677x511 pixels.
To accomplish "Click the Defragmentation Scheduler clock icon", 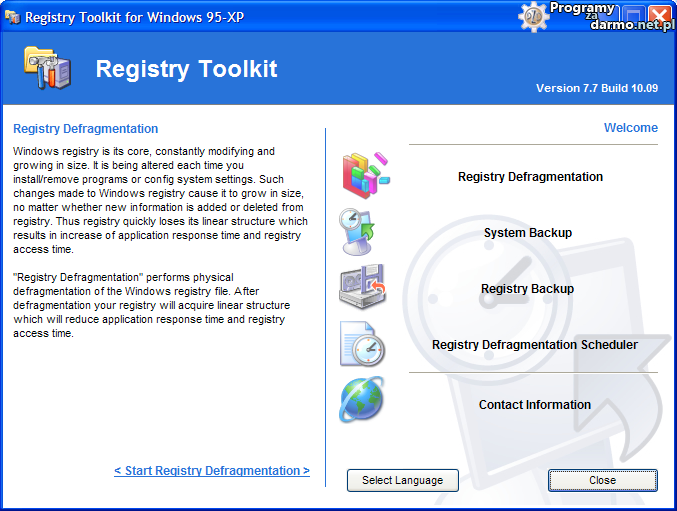I will click(361, 344).
